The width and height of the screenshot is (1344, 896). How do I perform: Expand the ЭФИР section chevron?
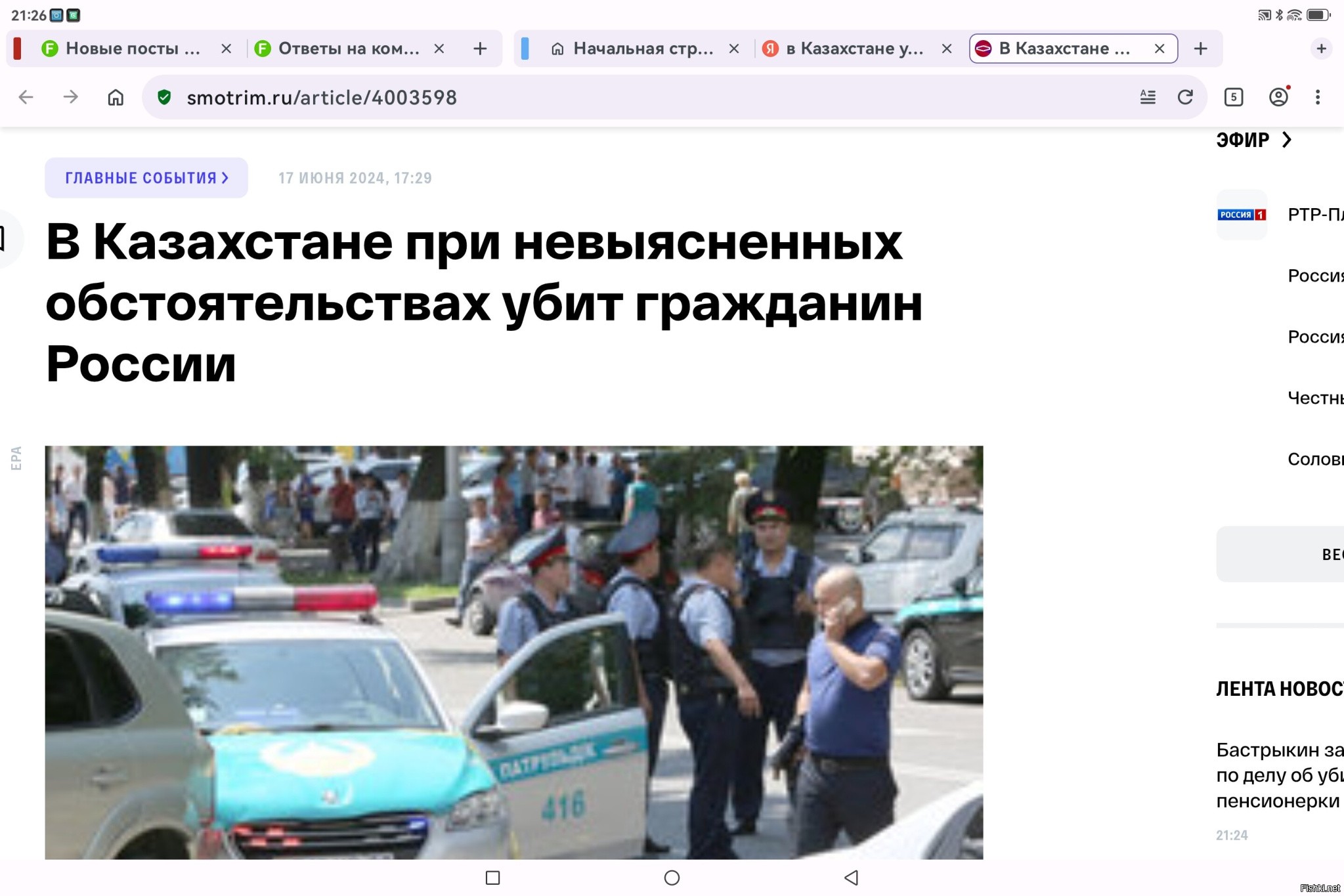pyautogui.click(x=1287, y=140)
